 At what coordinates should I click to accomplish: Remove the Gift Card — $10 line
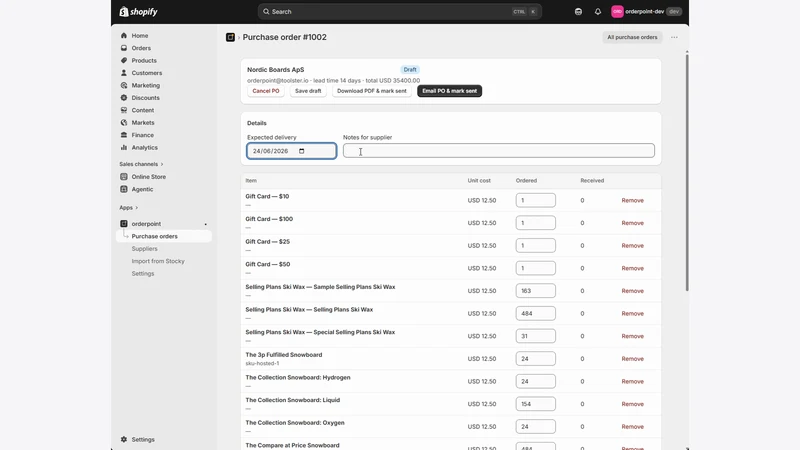pos(632,201)
